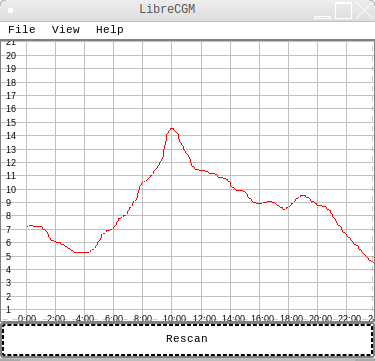Click the 4:00 time axis label

pos(85,319)
